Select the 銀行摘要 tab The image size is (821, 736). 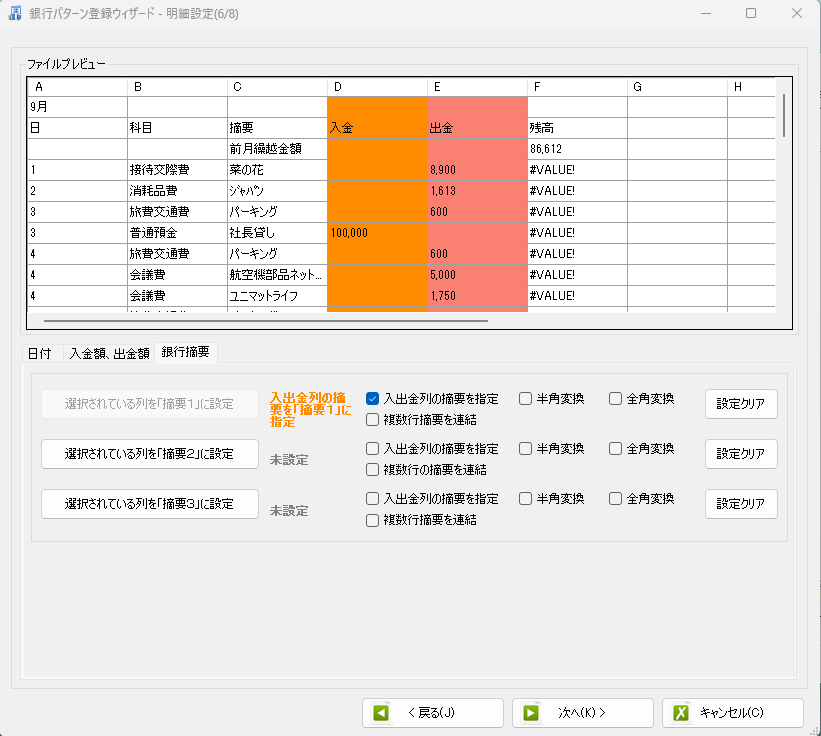point(185,353)
